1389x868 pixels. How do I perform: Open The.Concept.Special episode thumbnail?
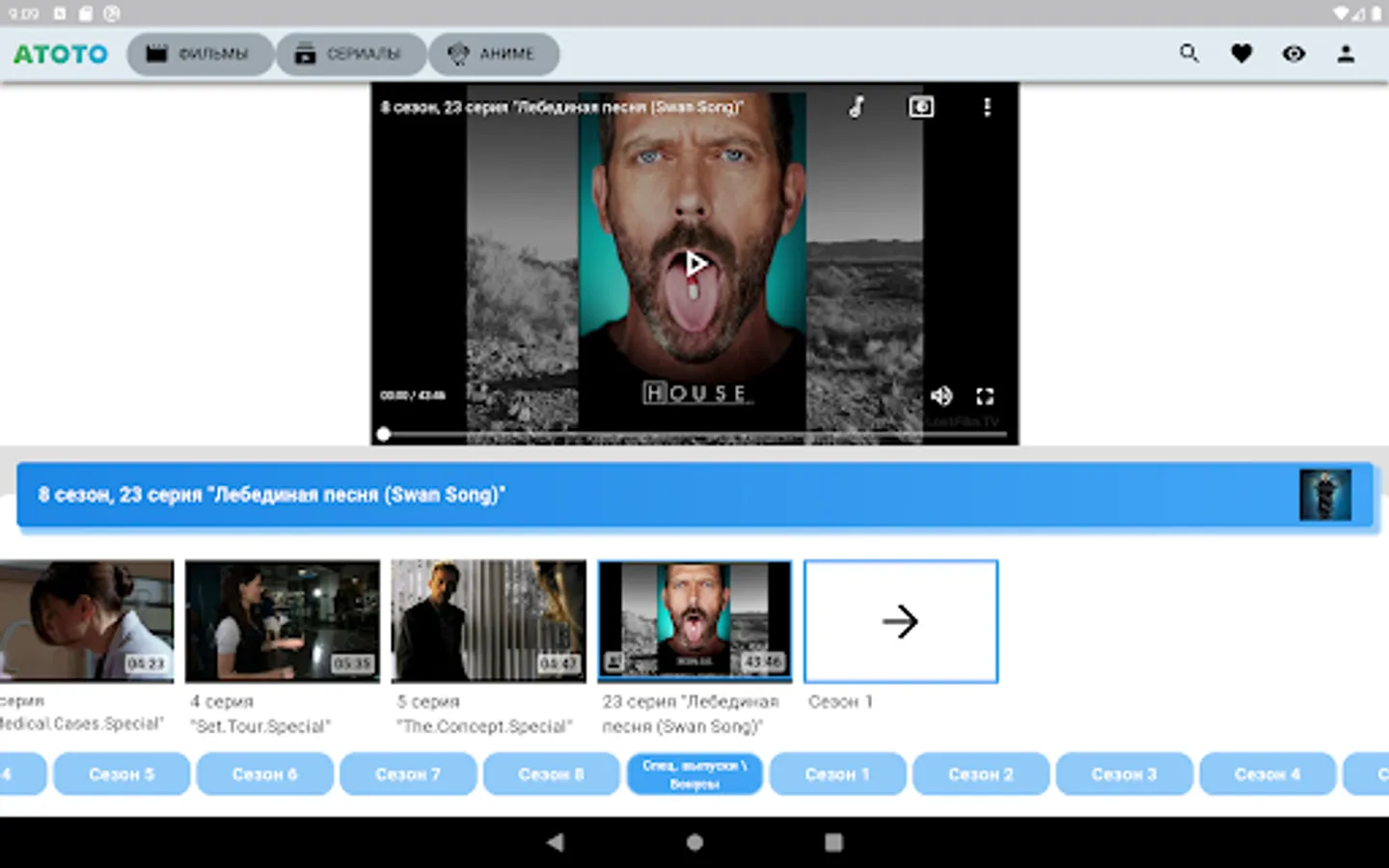pyautogui.click(x=488, y=621)
